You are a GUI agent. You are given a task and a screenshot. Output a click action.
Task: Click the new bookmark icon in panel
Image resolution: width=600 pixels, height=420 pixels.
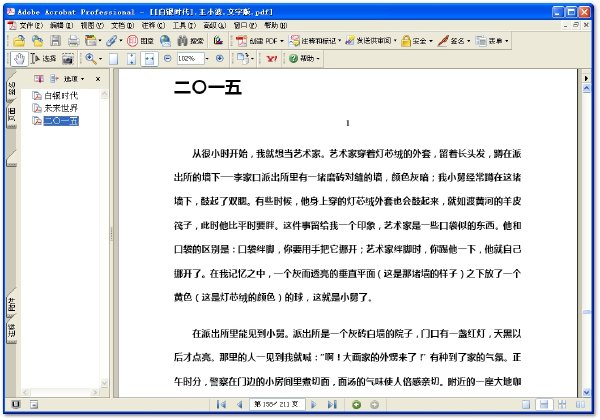click(39, 79)
